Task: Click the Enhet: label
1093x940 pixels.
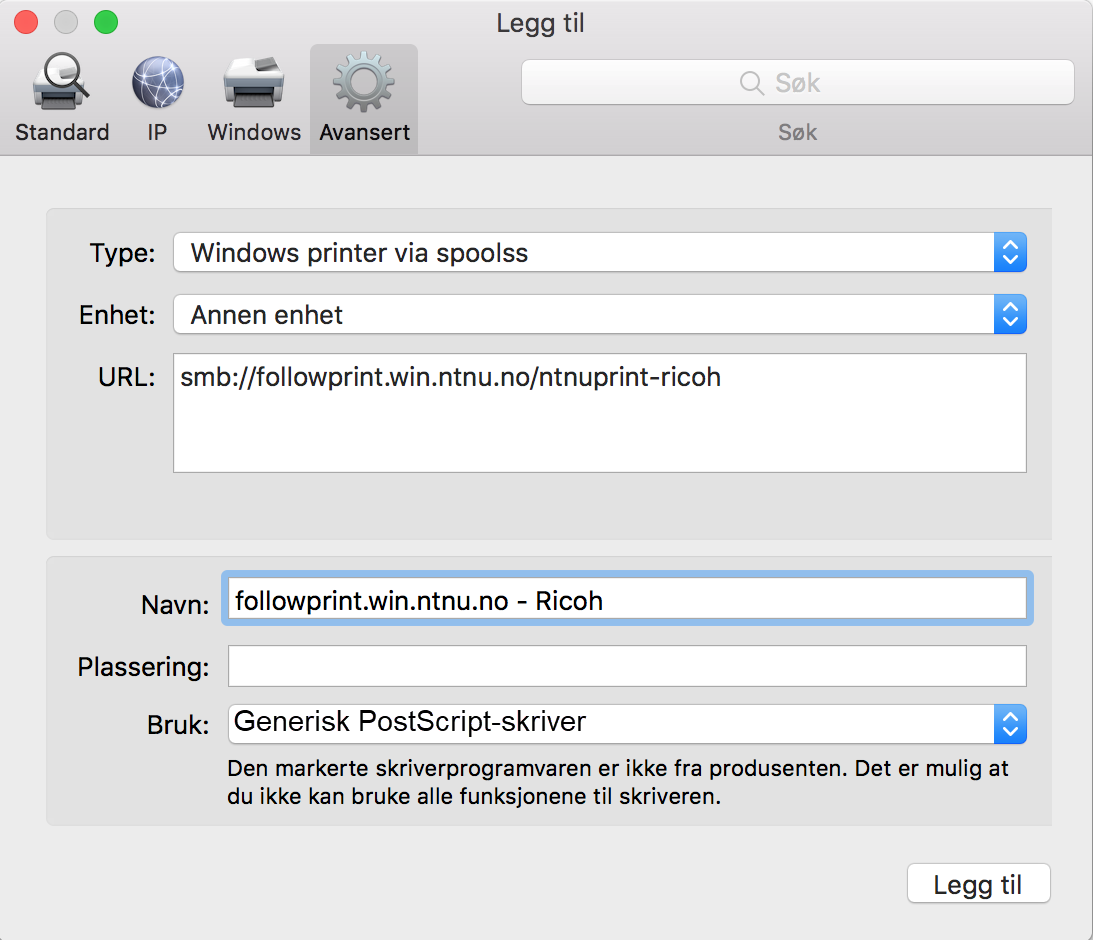Action: pos(117,315)
